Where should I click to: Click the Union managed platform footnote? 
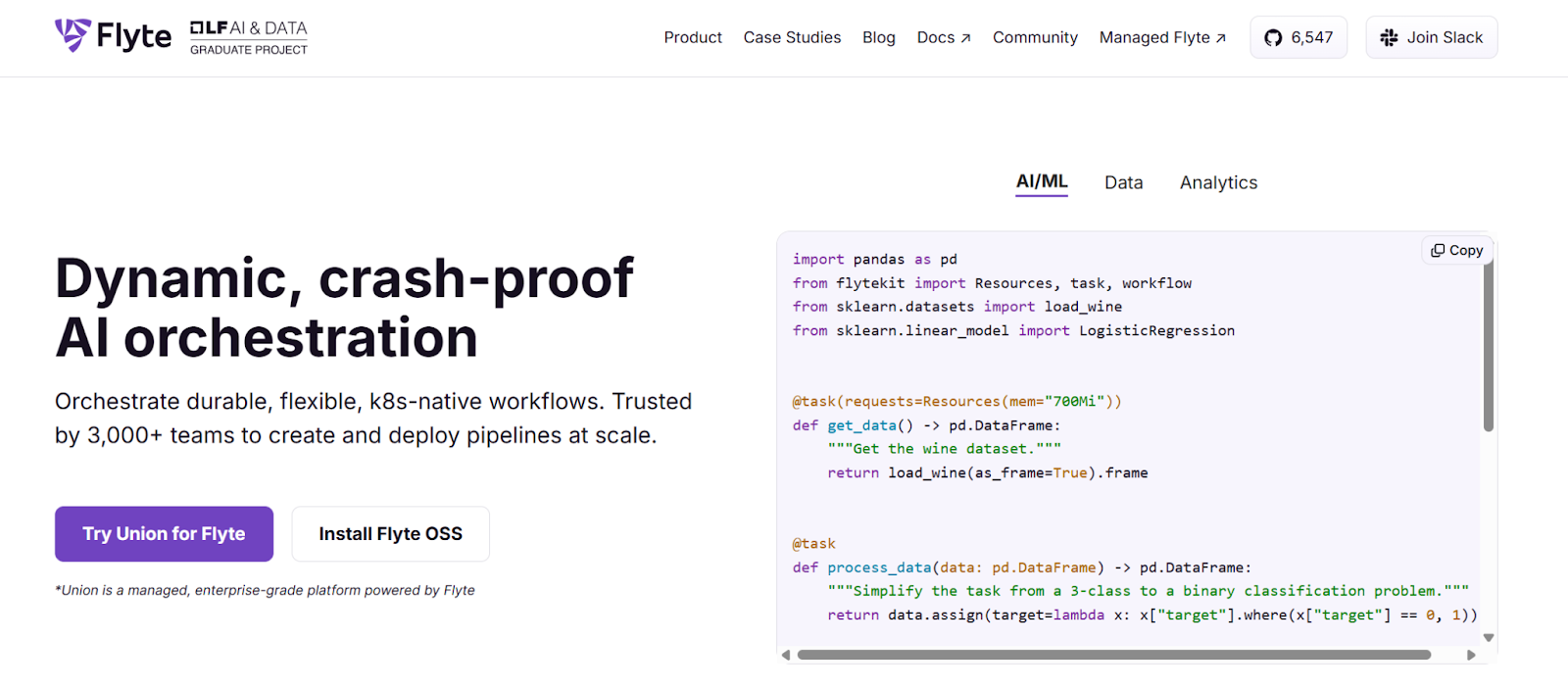click(265, 590)
